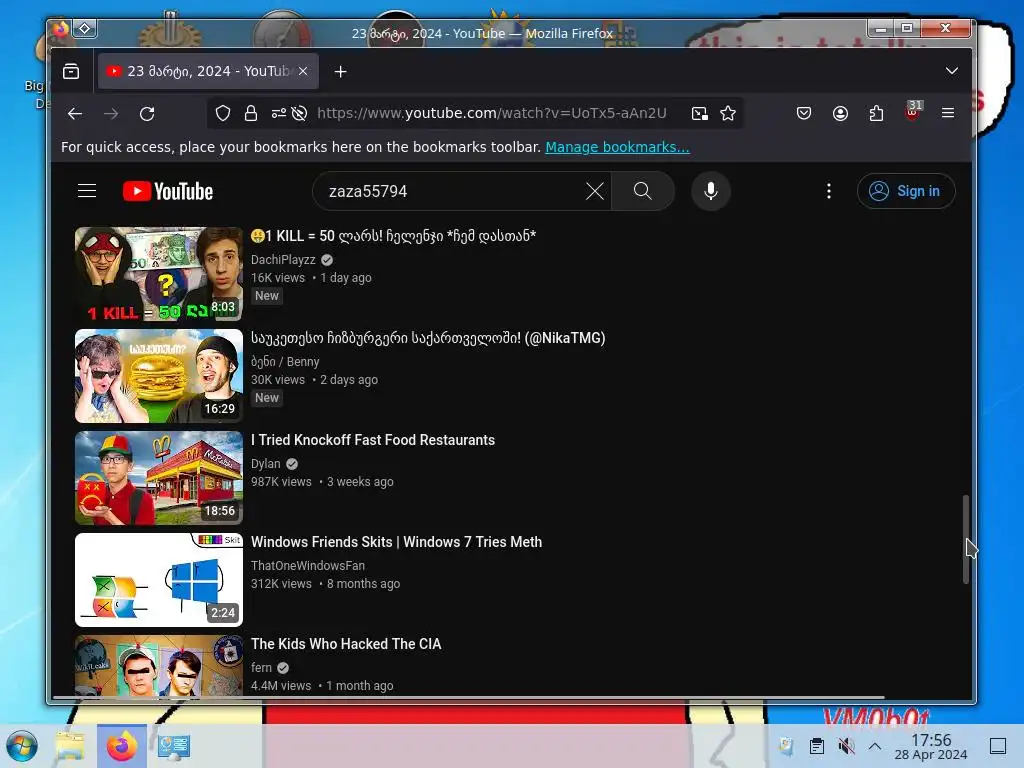Visit the fern channel

pyautogui.click(x=261, y=667)
